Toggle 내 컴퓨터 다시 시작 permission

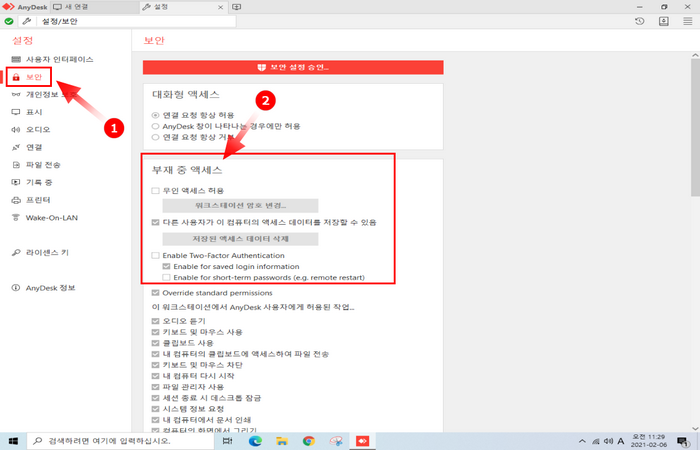tap(155, 376)
